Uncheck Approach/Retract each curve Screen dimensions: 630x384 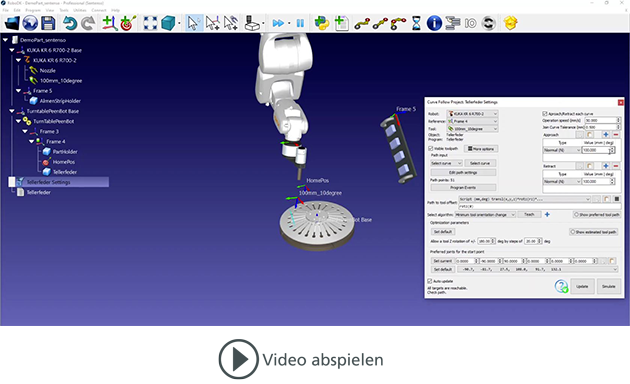[x=545, y=114]
